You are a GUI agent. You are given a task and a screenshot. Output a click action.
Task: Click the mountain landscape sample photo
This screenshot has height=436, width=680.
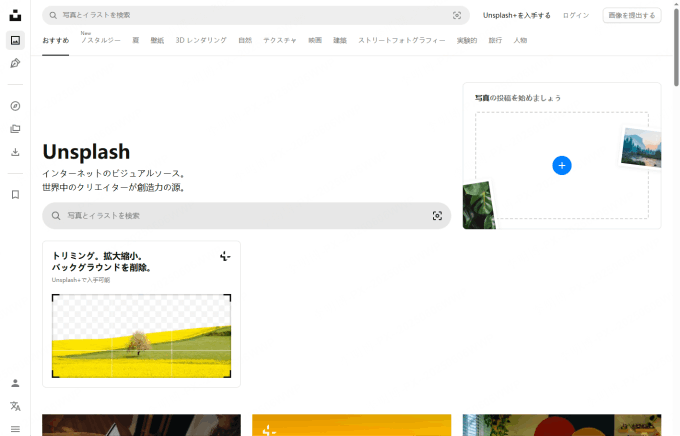(x=641, y=148)
